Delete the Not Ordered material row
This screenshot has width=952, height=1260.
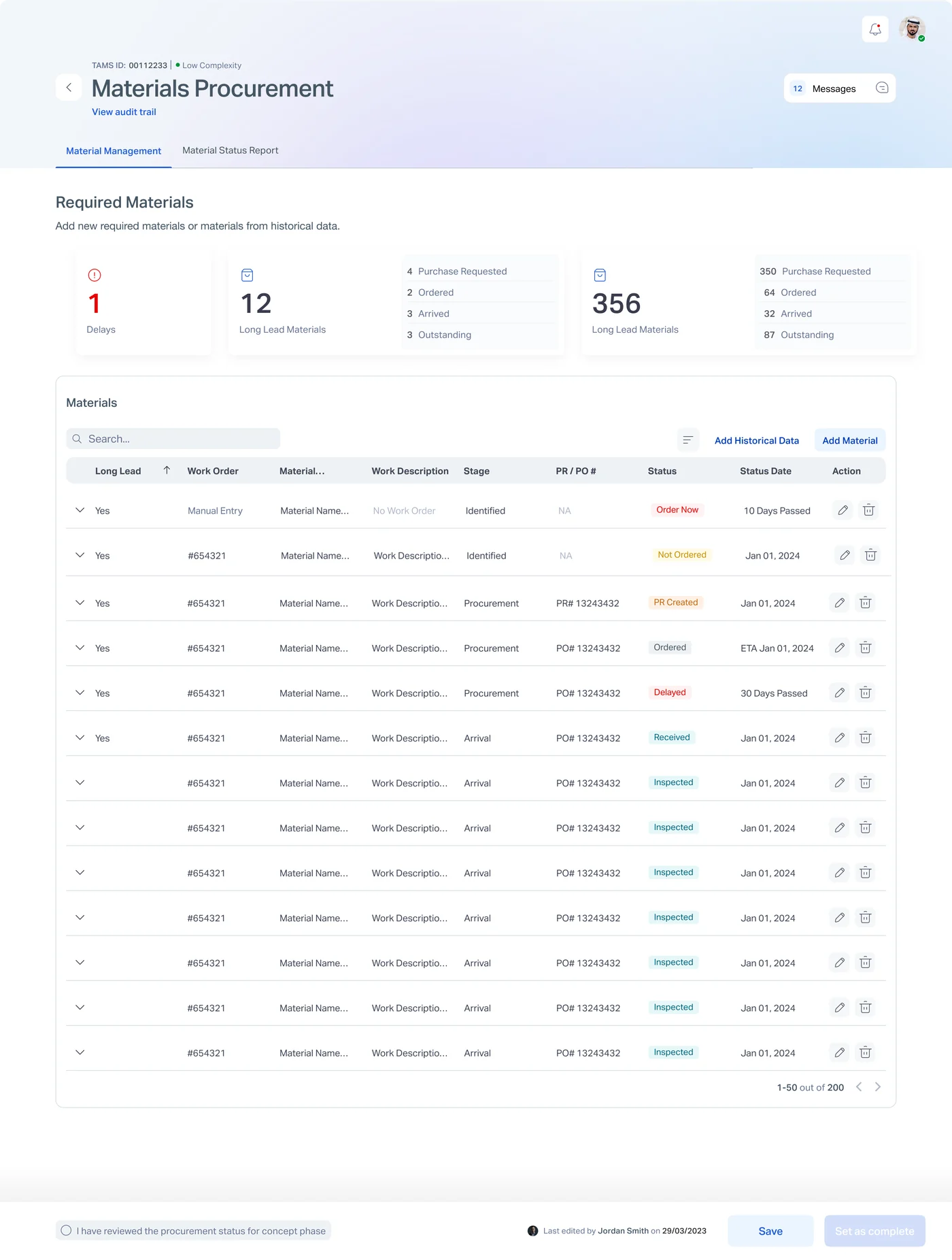(870, 555)
